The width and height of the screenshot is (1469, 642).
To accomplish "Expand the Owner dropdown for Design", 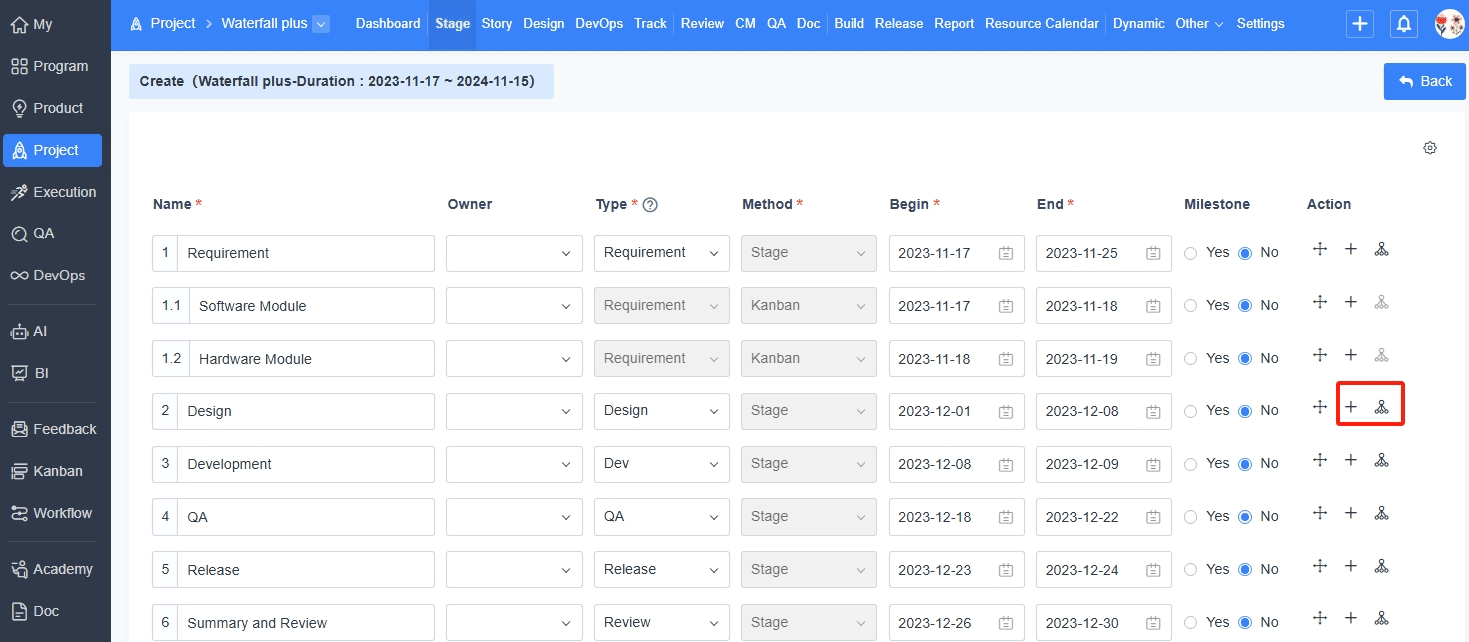I will (x=514, y=411).
